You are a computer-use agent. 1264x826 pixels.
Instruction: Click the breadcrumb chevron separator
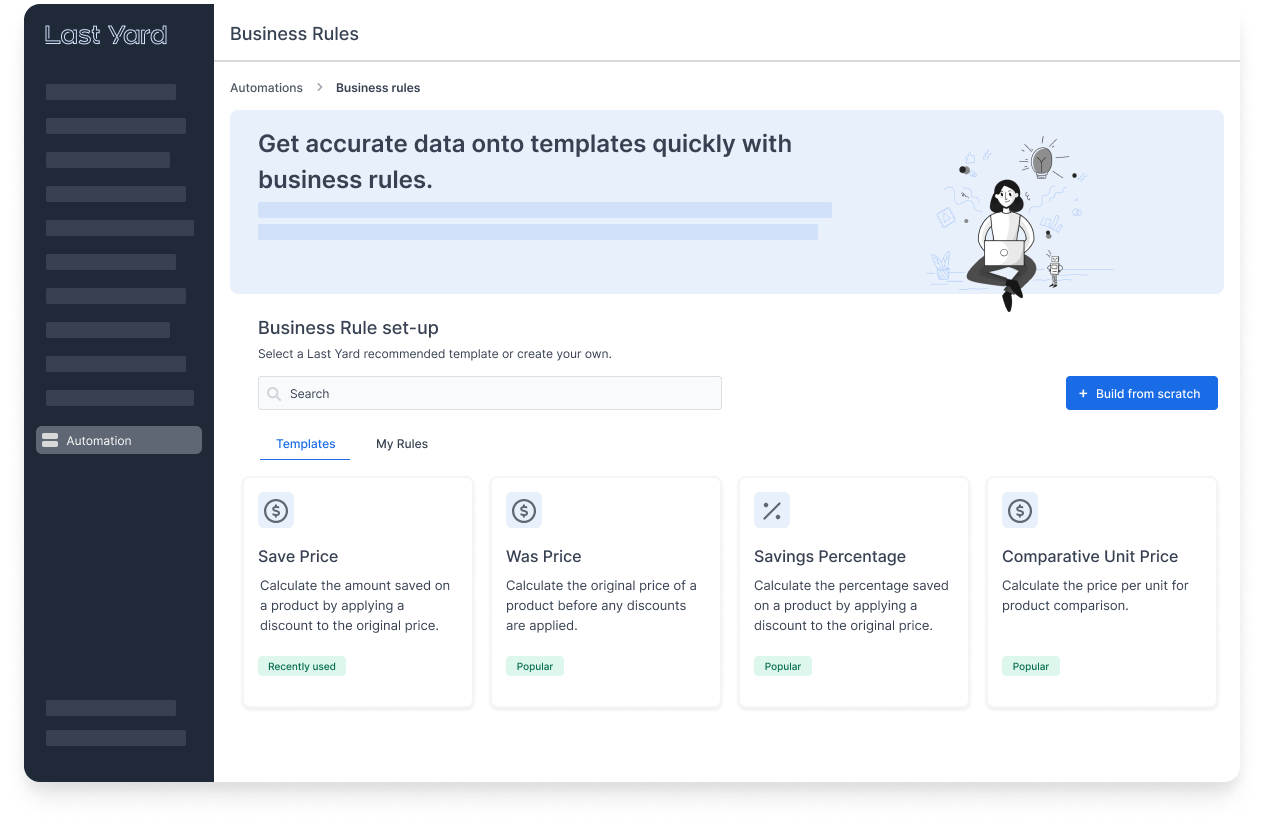pyautogui.click(x=320, y=88)
